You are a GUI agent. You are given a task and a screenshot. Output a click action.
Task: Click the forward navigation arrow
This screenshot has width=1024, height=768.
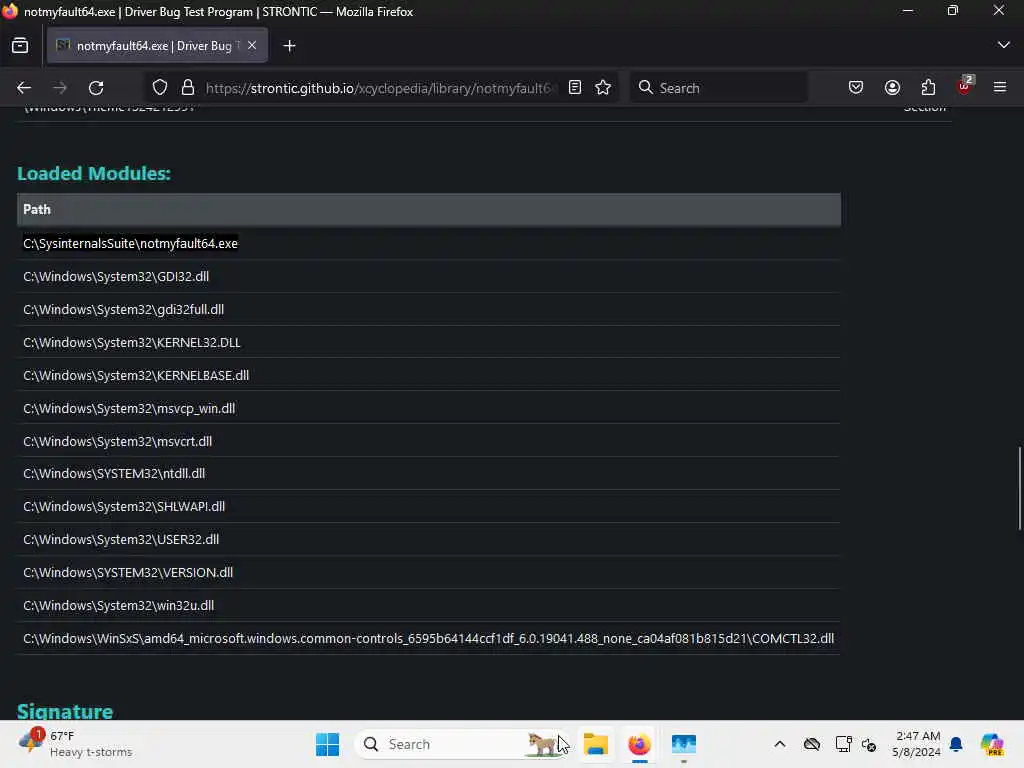pyautogui.click(x=60, y=88)
